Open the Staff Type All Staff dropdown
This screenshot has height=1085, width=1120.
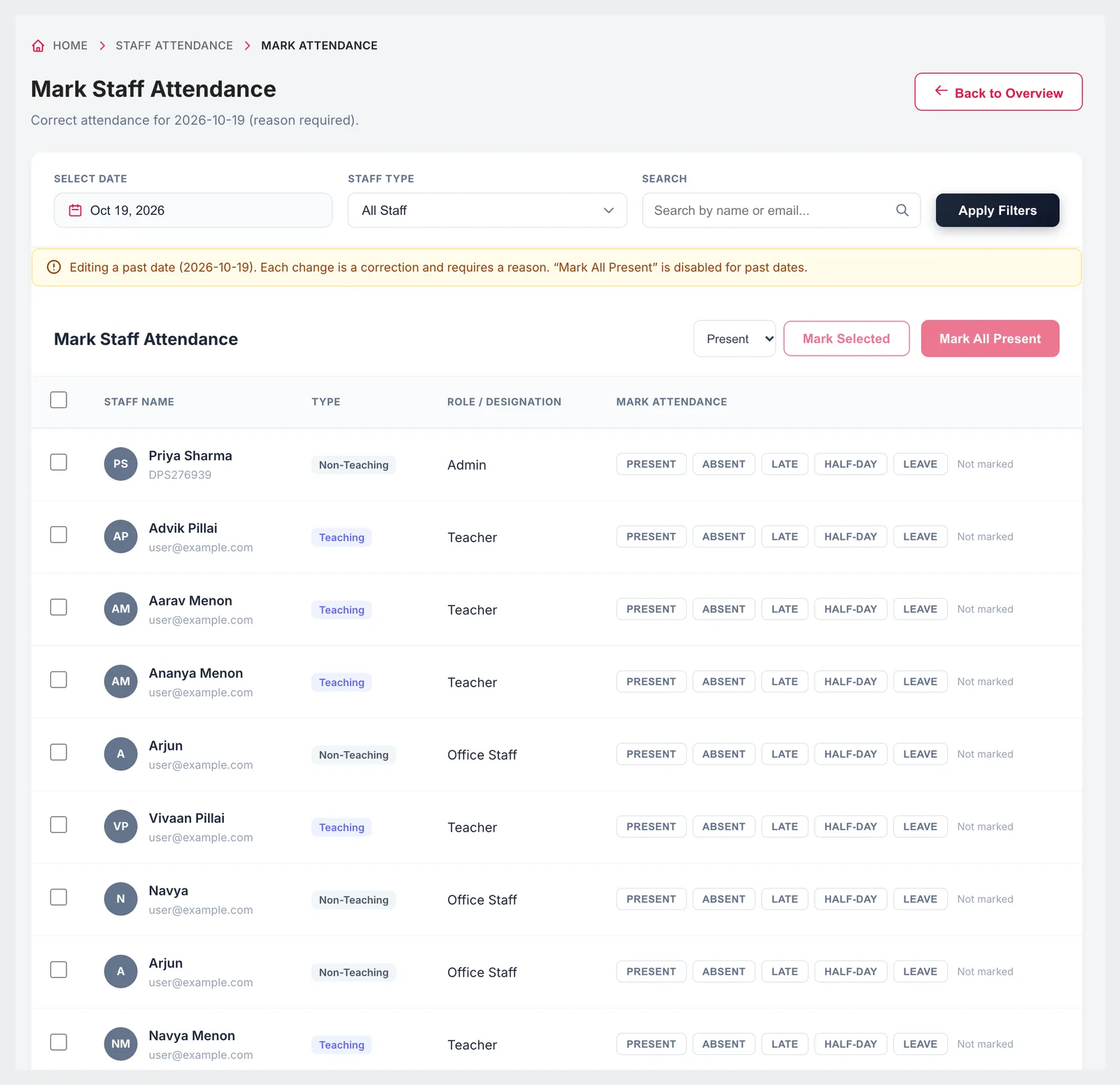tap(487, 210)
